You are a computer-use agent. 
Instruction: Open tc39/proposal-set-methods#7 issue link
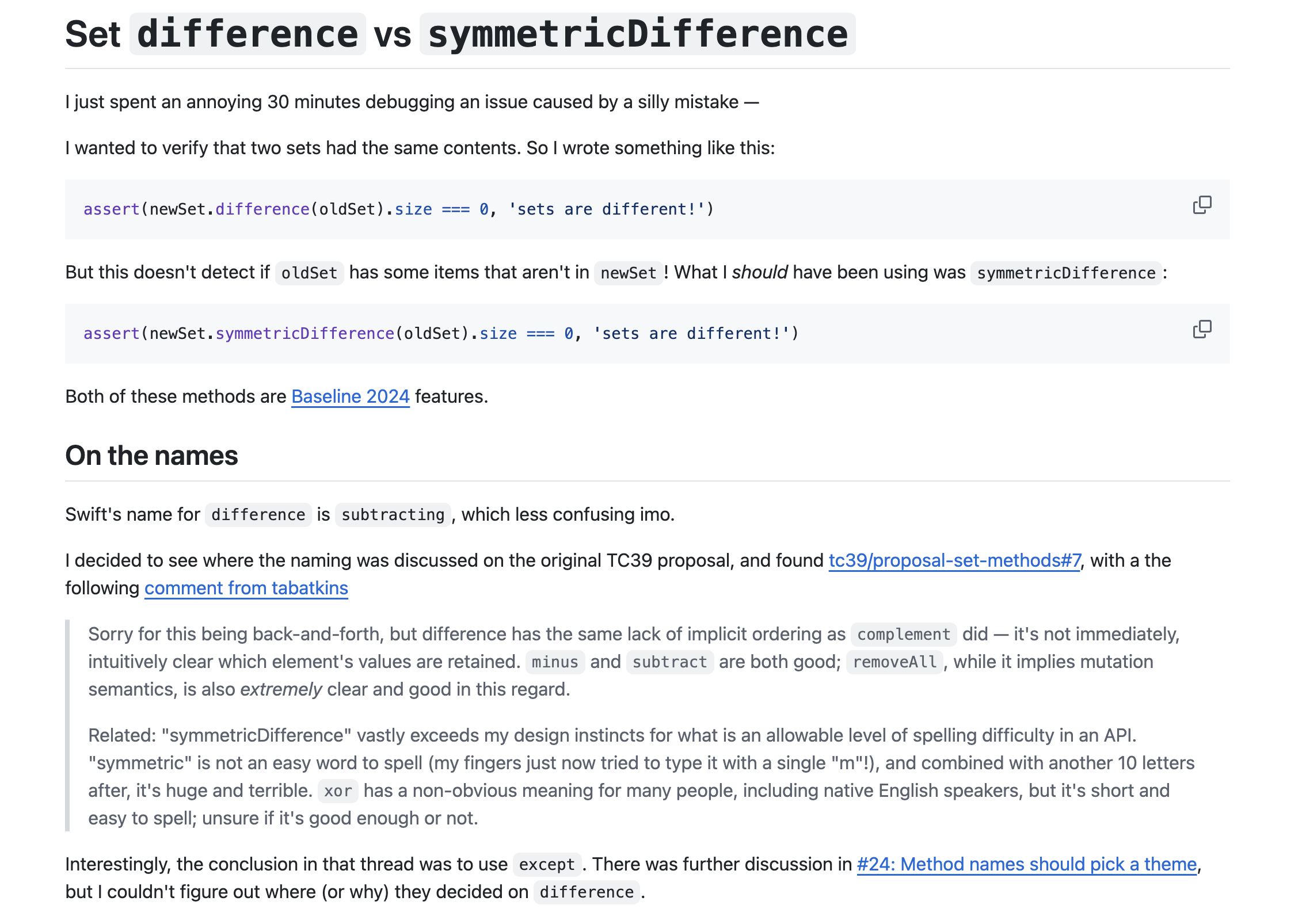954,560
